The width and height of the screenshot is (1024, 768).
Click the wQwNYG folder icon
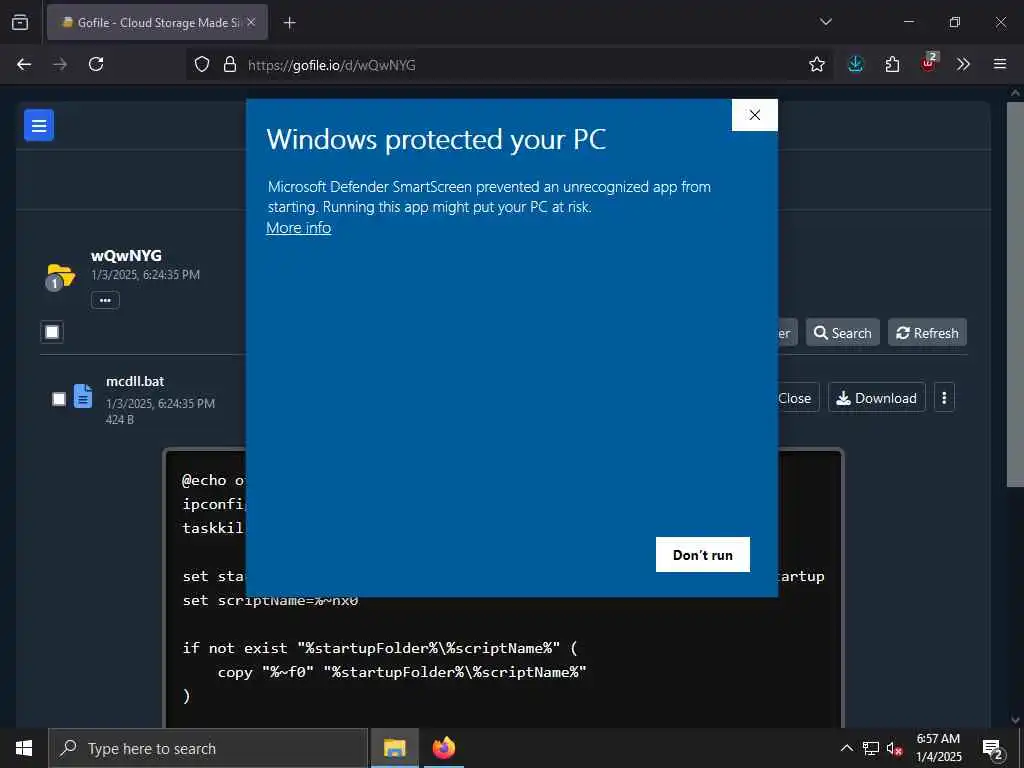tap(60, 277)
